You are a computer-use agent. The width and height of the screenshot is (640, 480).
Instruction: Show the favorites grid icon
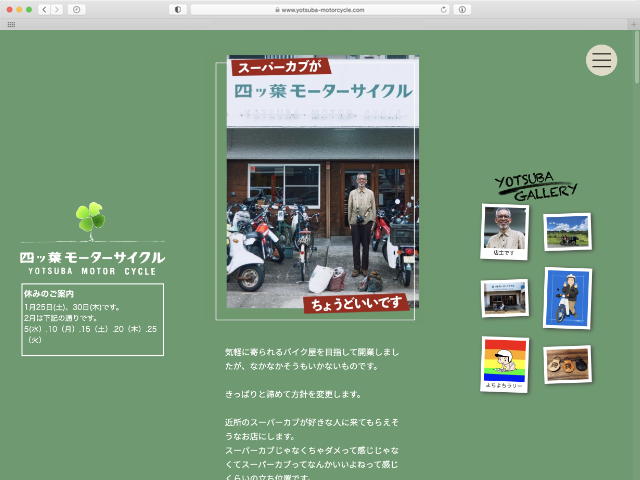(x=11, y=24)
